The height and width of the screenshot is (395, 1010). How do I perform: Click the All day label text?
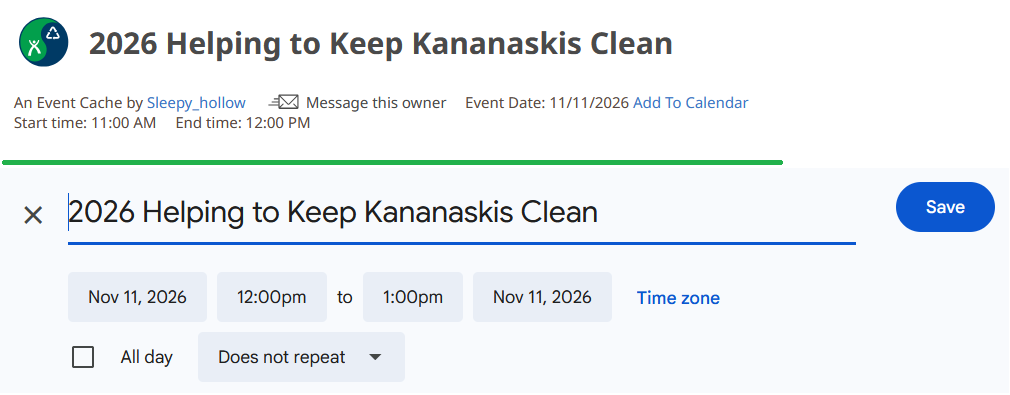[x=146, y=357]
